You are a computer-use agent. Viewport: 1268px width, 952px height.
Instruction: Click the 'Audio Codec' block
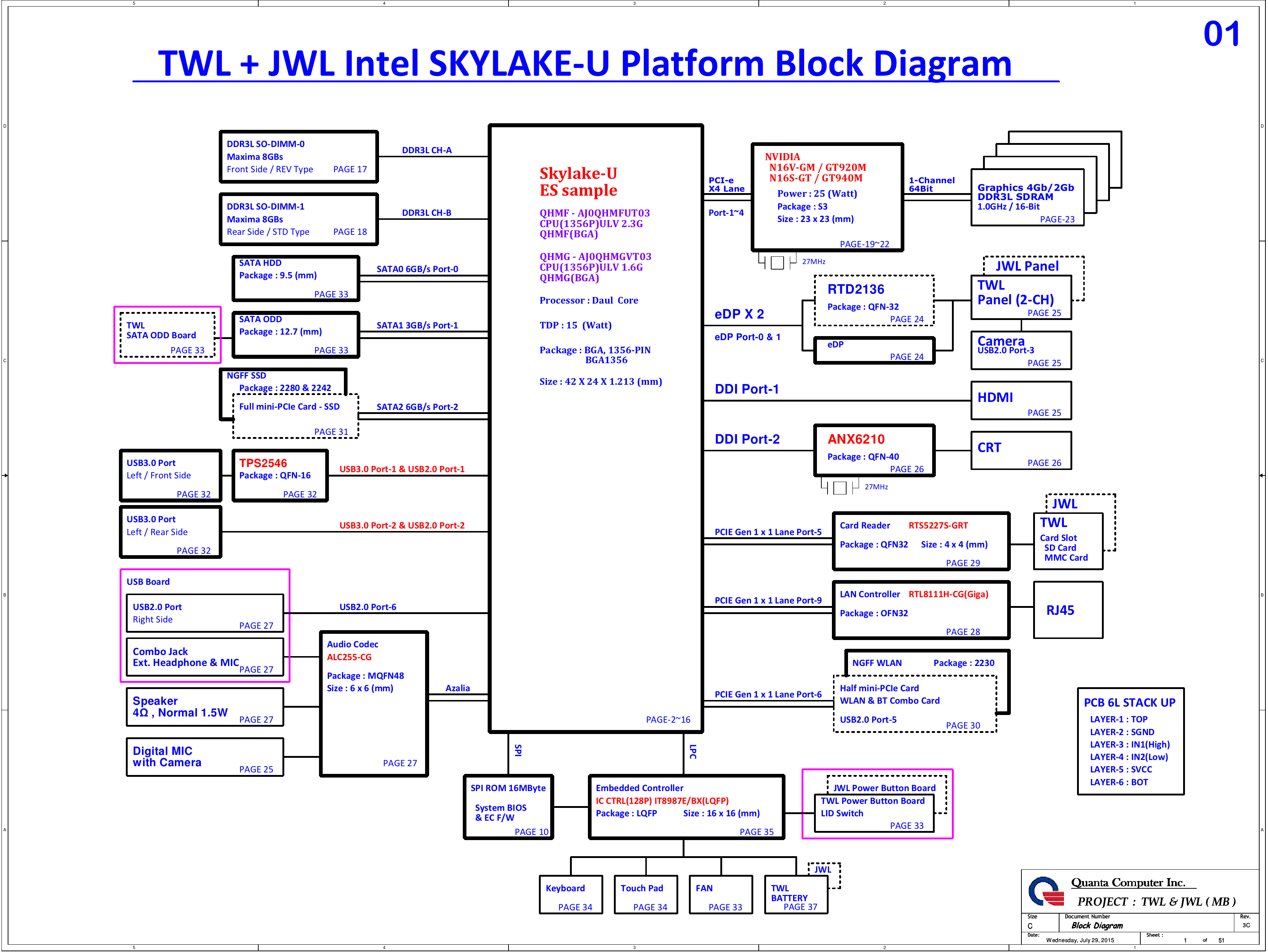point(374,704)
